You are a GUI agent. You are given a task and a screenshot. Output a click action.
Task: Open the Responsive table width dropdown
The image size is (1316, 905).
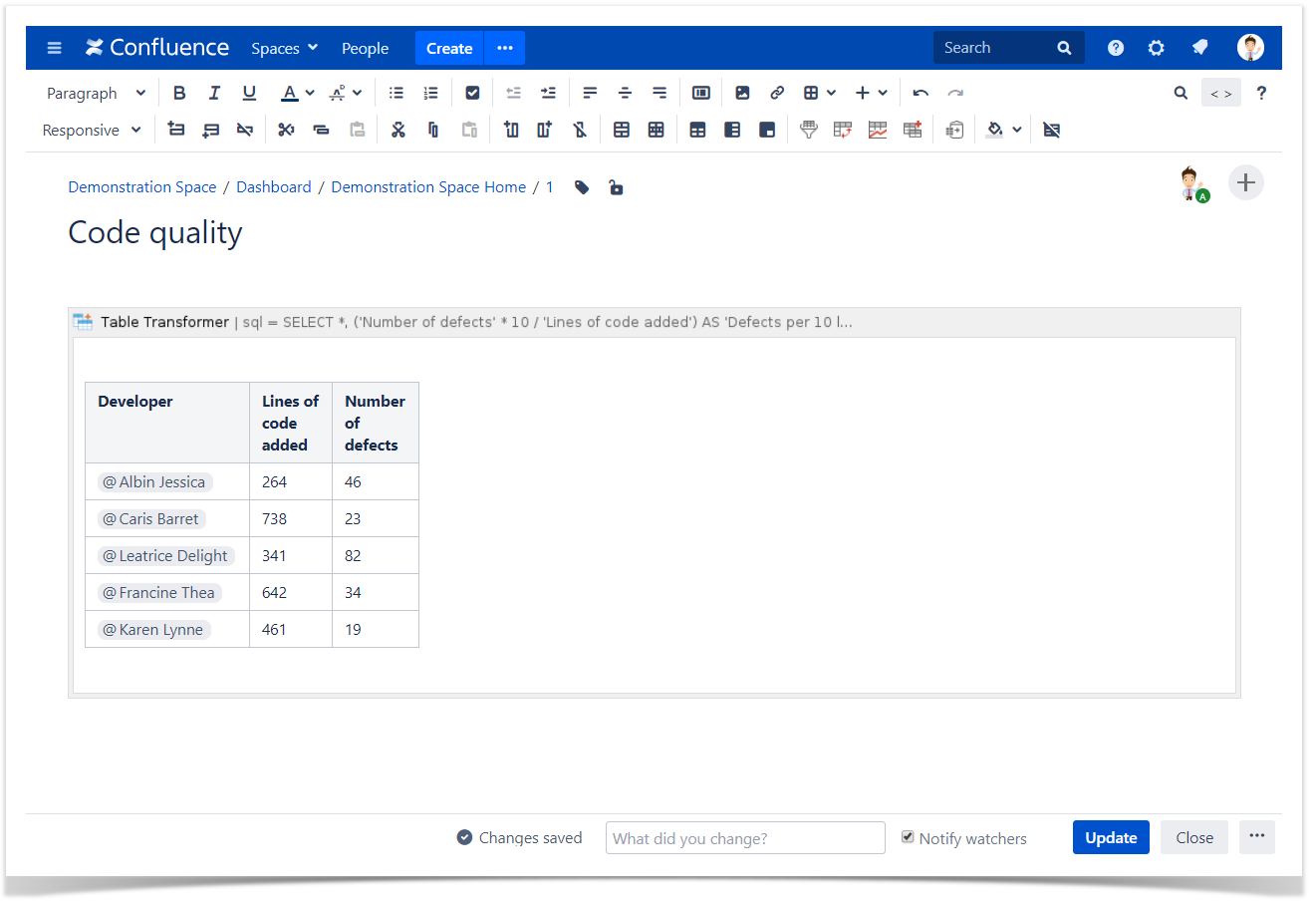92,130
